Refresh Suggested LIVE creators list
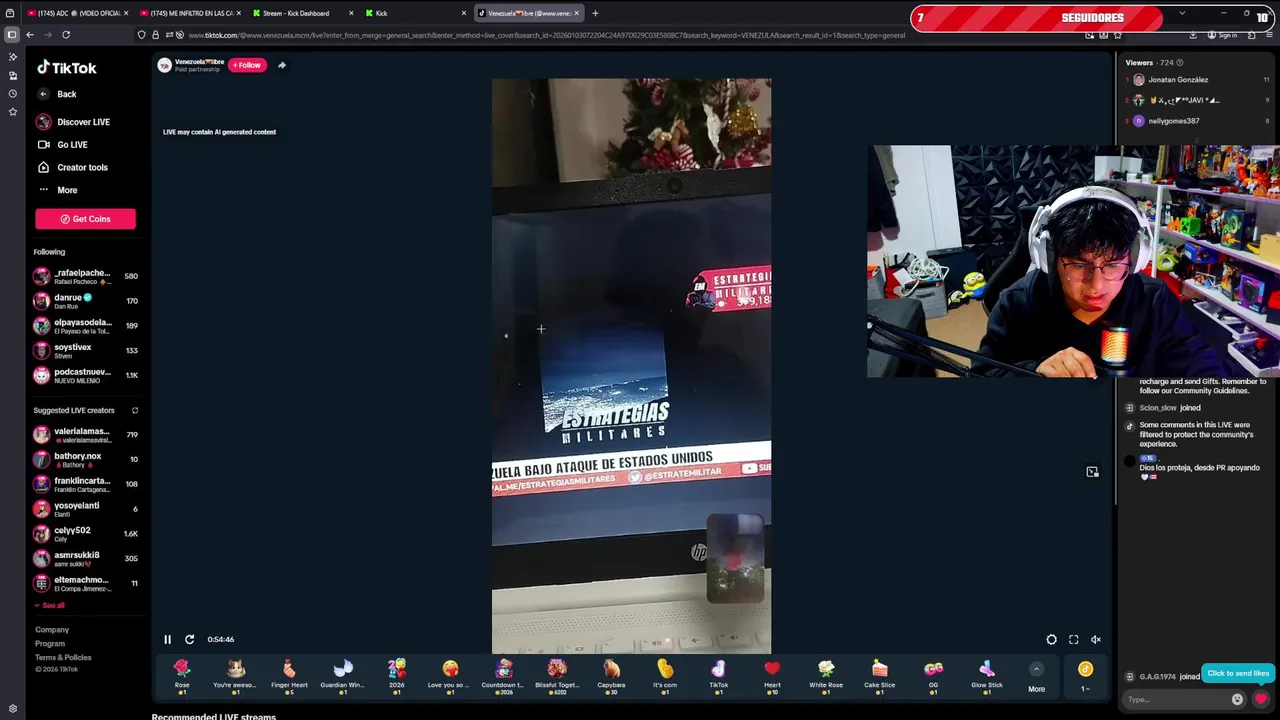 135,410
